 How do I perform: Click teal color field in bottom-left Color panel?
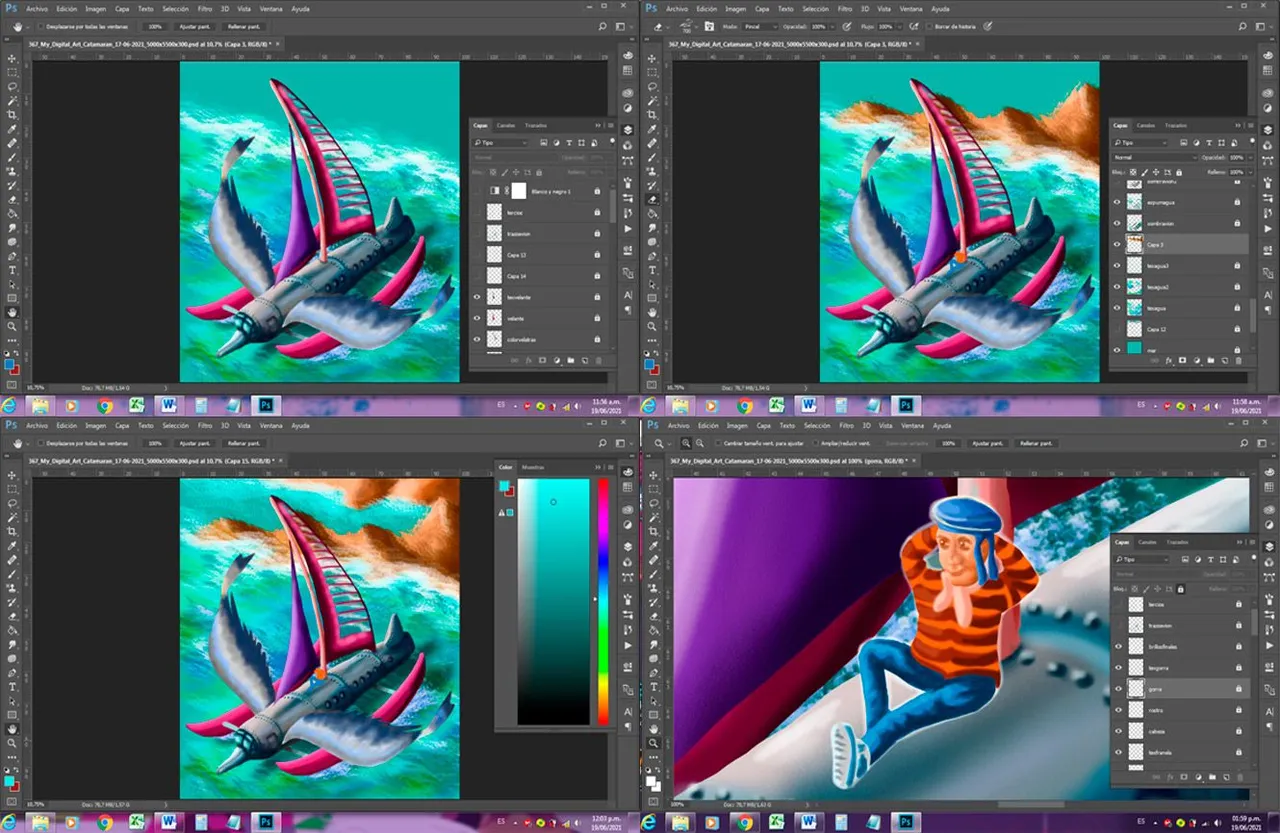(553, 601)
